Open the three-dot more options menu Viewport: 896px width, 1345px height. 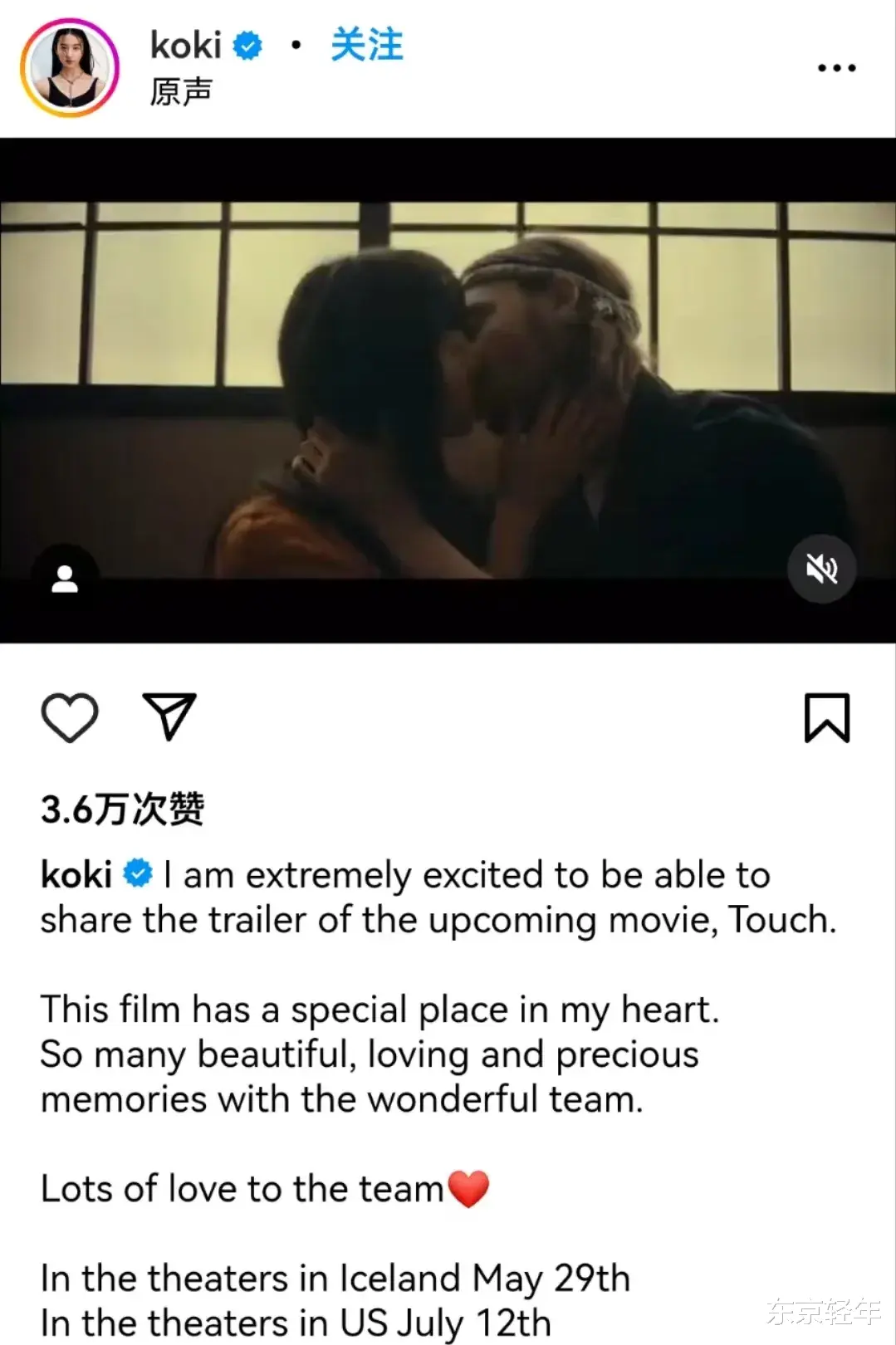click(x=836, y=68)
